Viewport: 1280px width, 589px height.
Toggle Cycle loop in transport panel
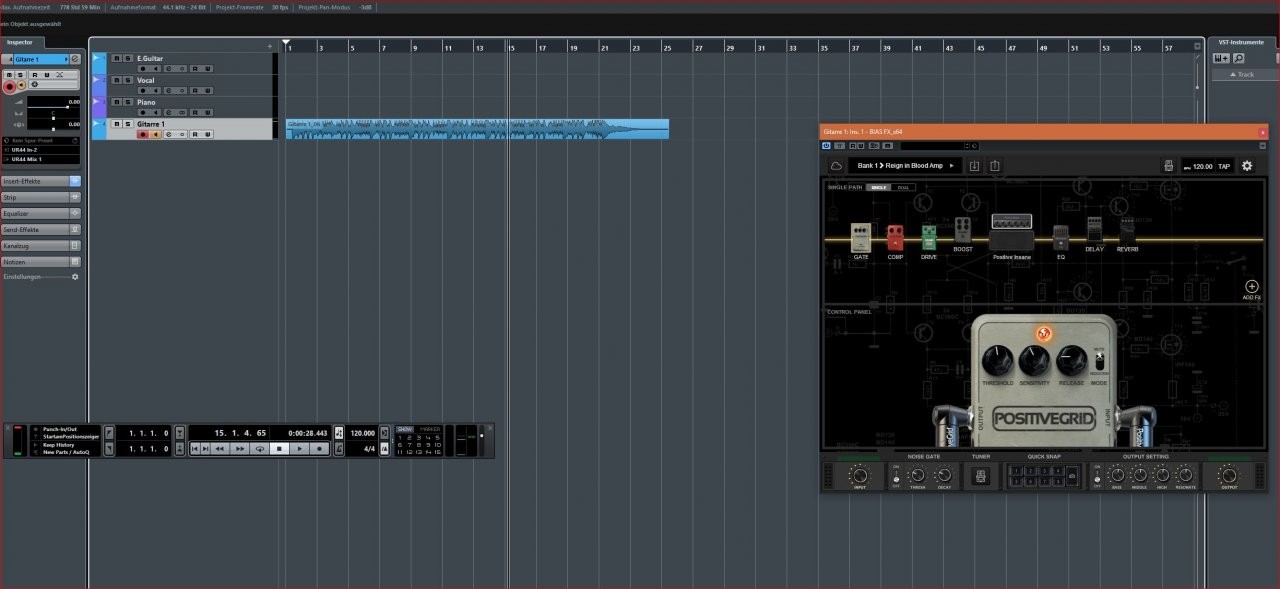click(259, 448)
